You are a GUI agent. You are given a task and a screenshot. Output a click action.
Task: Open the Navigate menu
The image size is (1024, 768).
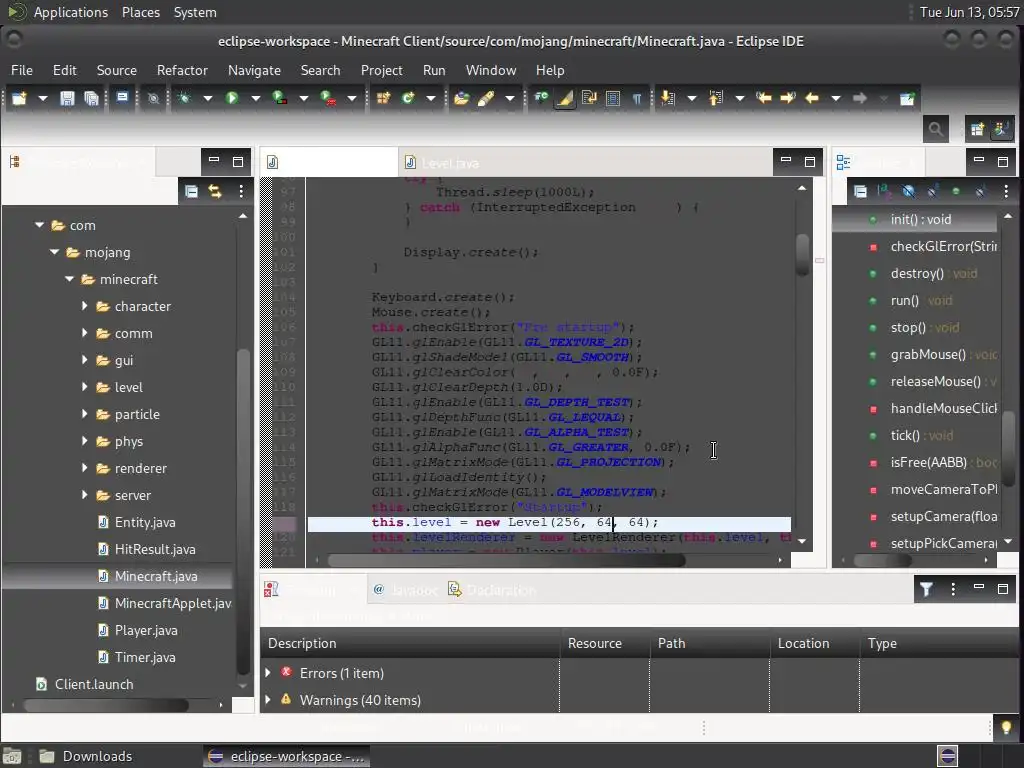coord(254,70)
